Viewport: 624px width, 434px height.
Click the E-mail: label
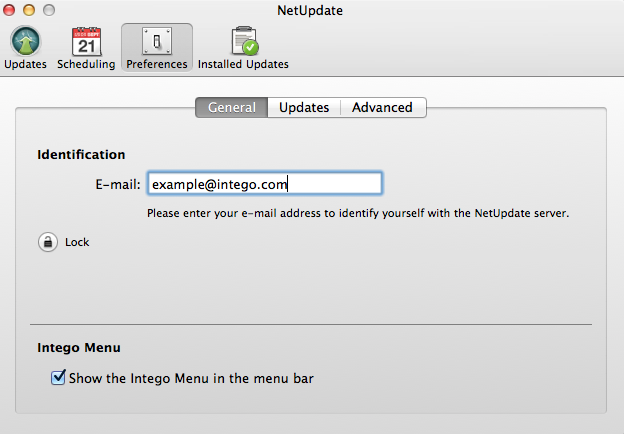click(118, 184)
